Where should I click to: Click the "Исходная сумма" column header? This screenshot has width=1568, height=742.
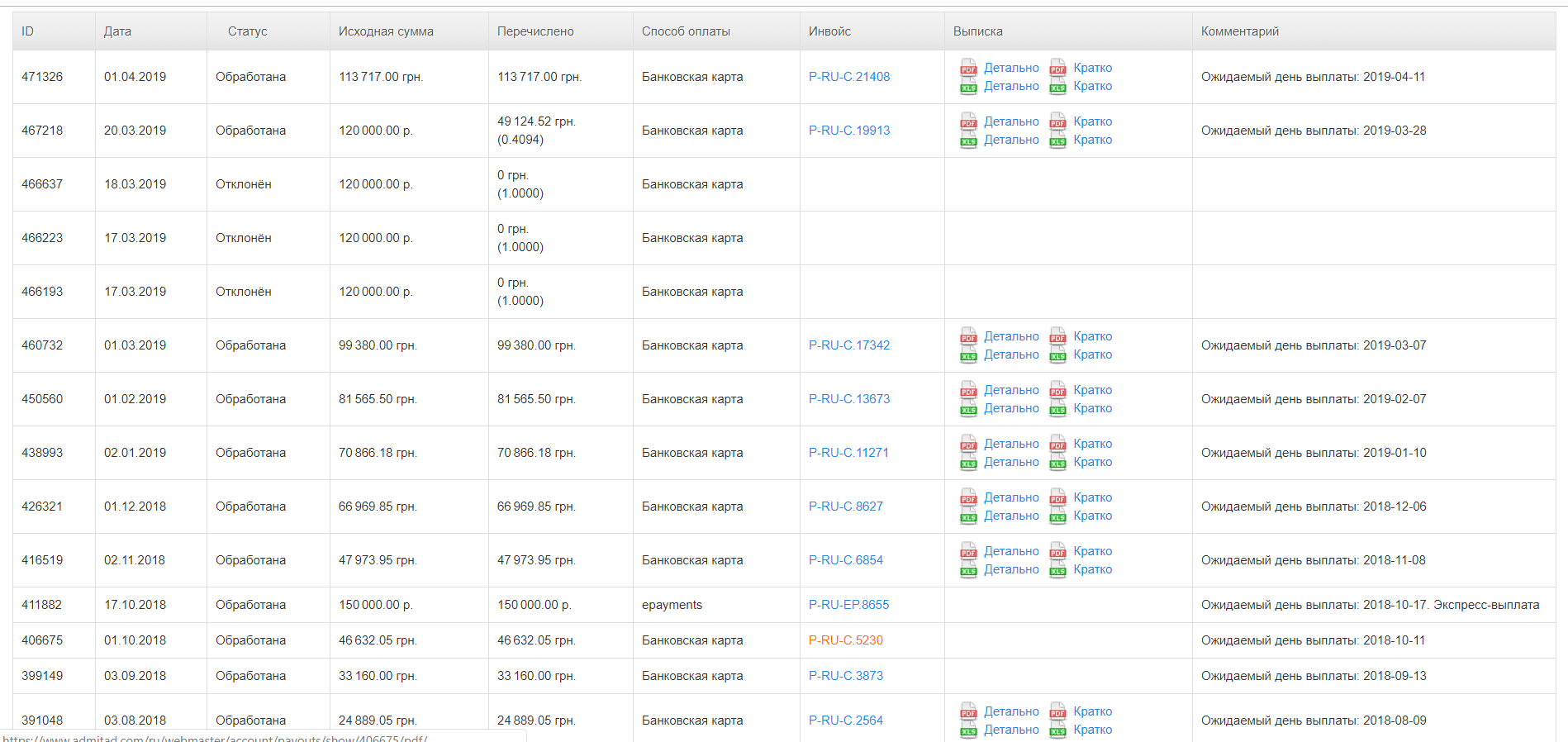(x=386, y=31)
